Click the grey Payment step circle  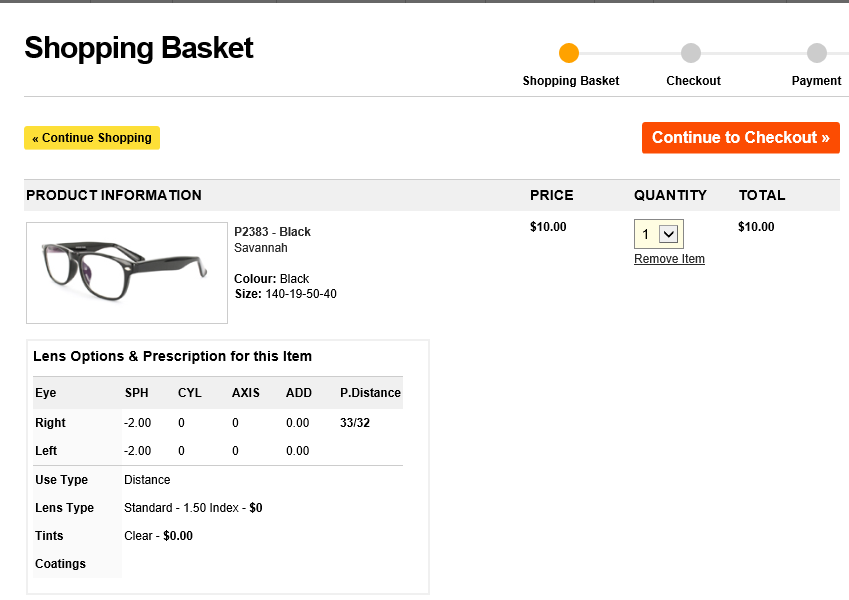[817, 53]
